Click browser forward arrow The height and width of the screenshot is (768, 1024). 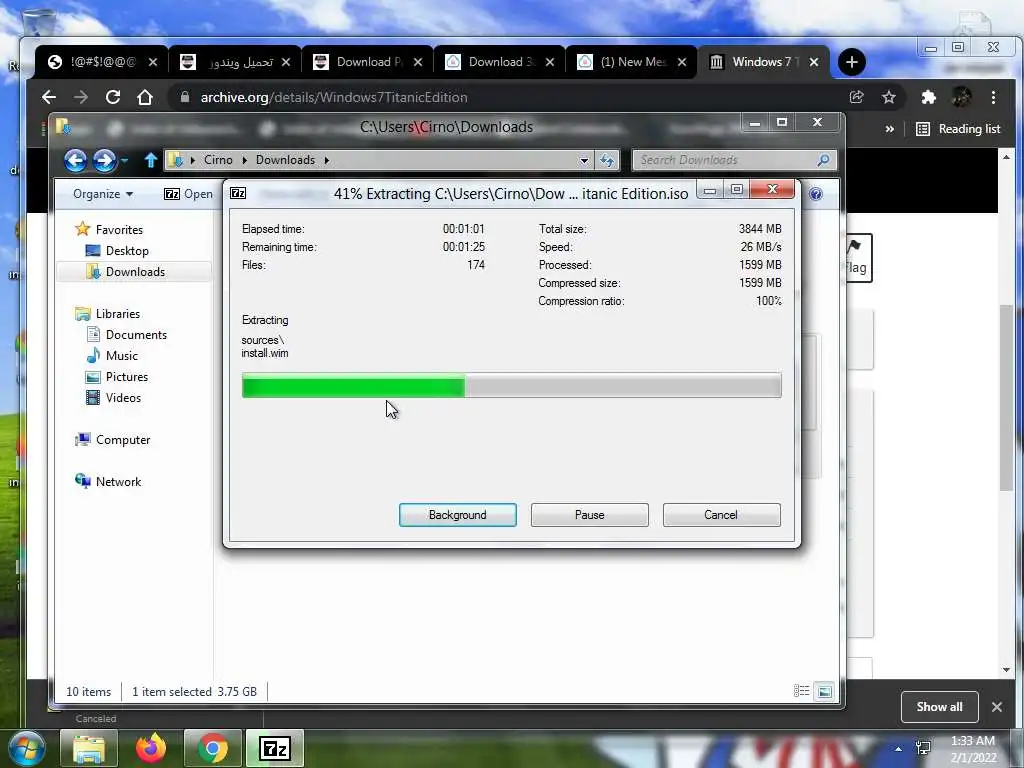[81, 97]
